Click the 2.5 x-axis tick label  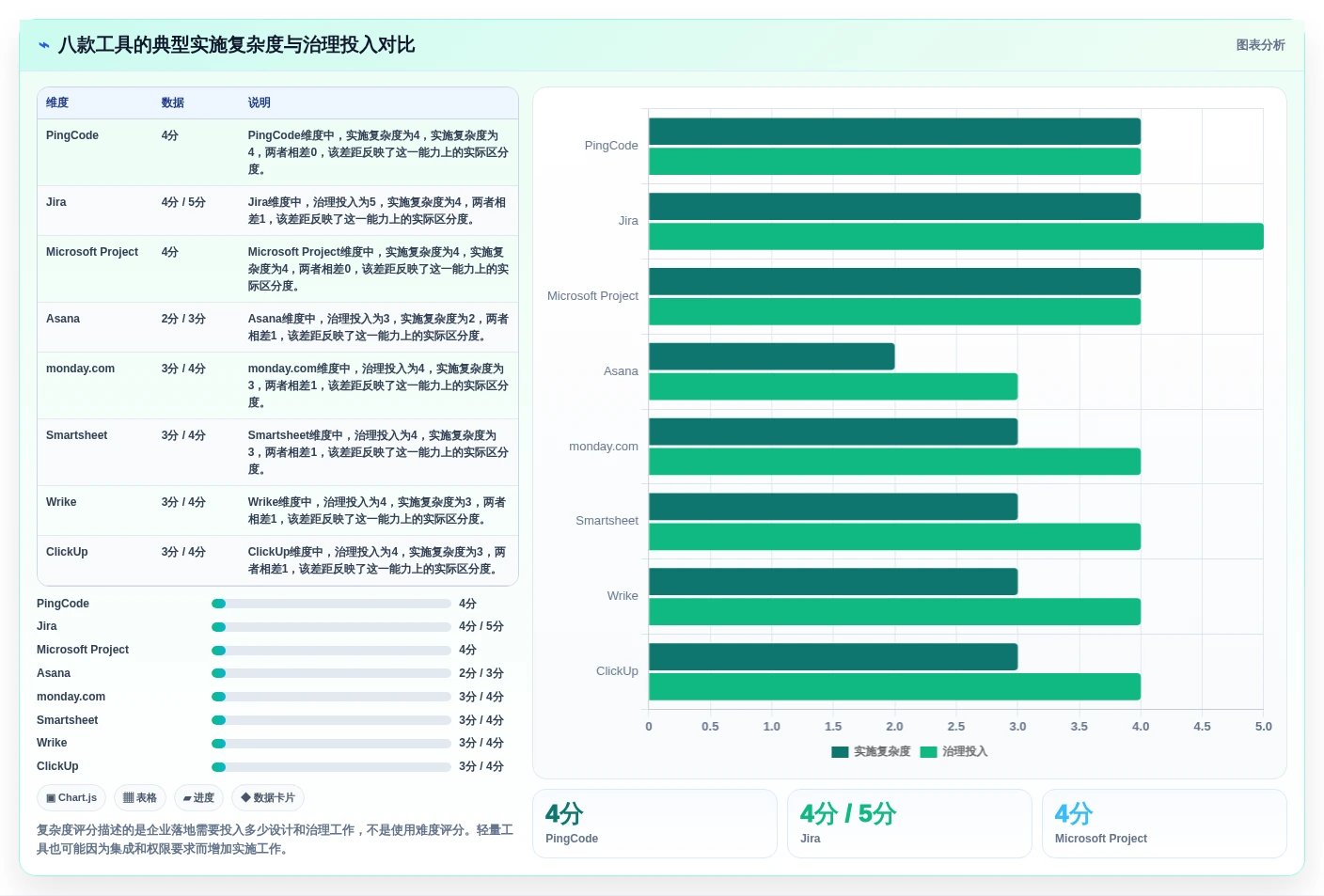pos(956,727)
